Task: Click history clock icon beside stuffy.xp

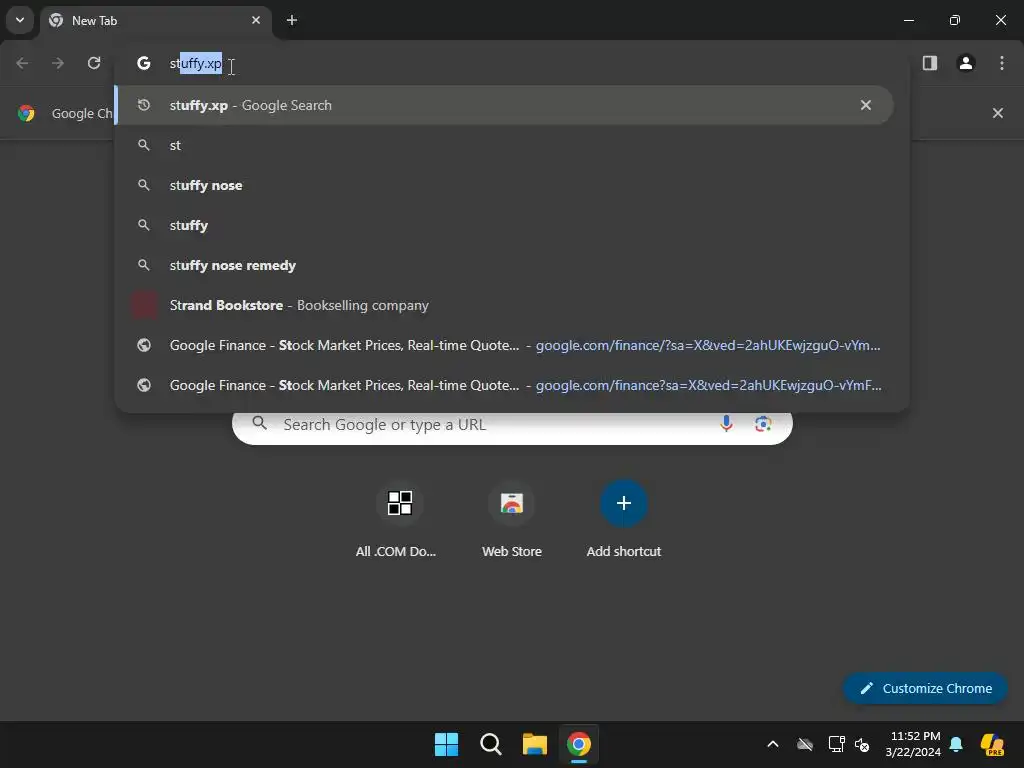Action: [144, 105]
